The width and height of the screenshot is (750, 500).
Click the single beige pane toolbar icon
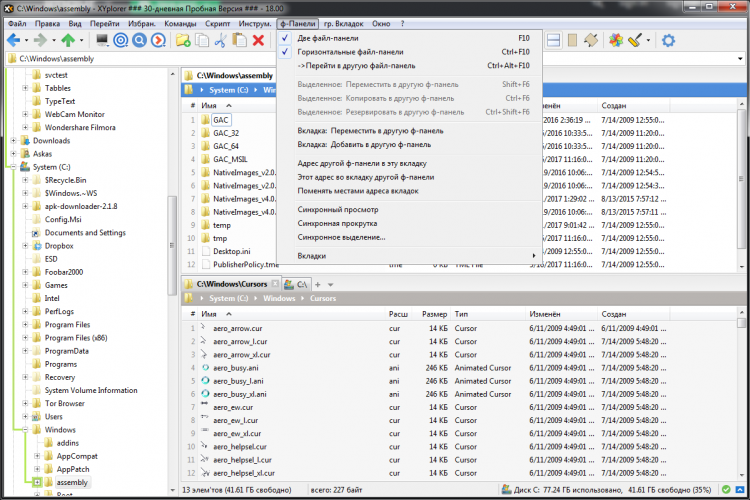coord(572,41)
